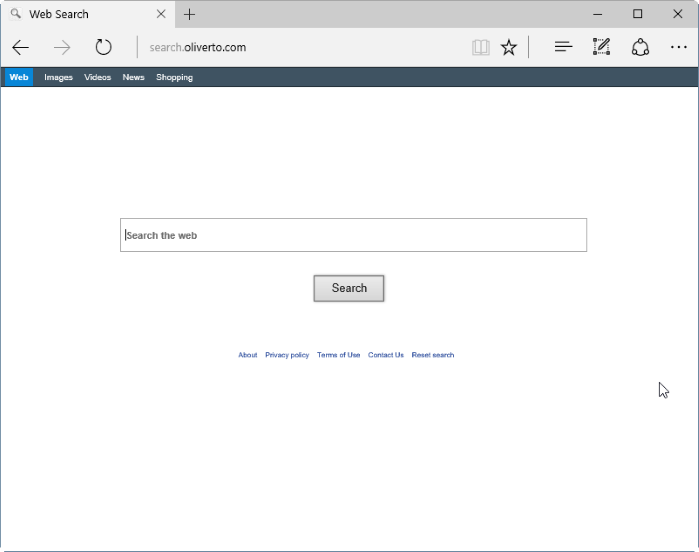Click the Reset search link
699x552 pixels.
(433, 355)
